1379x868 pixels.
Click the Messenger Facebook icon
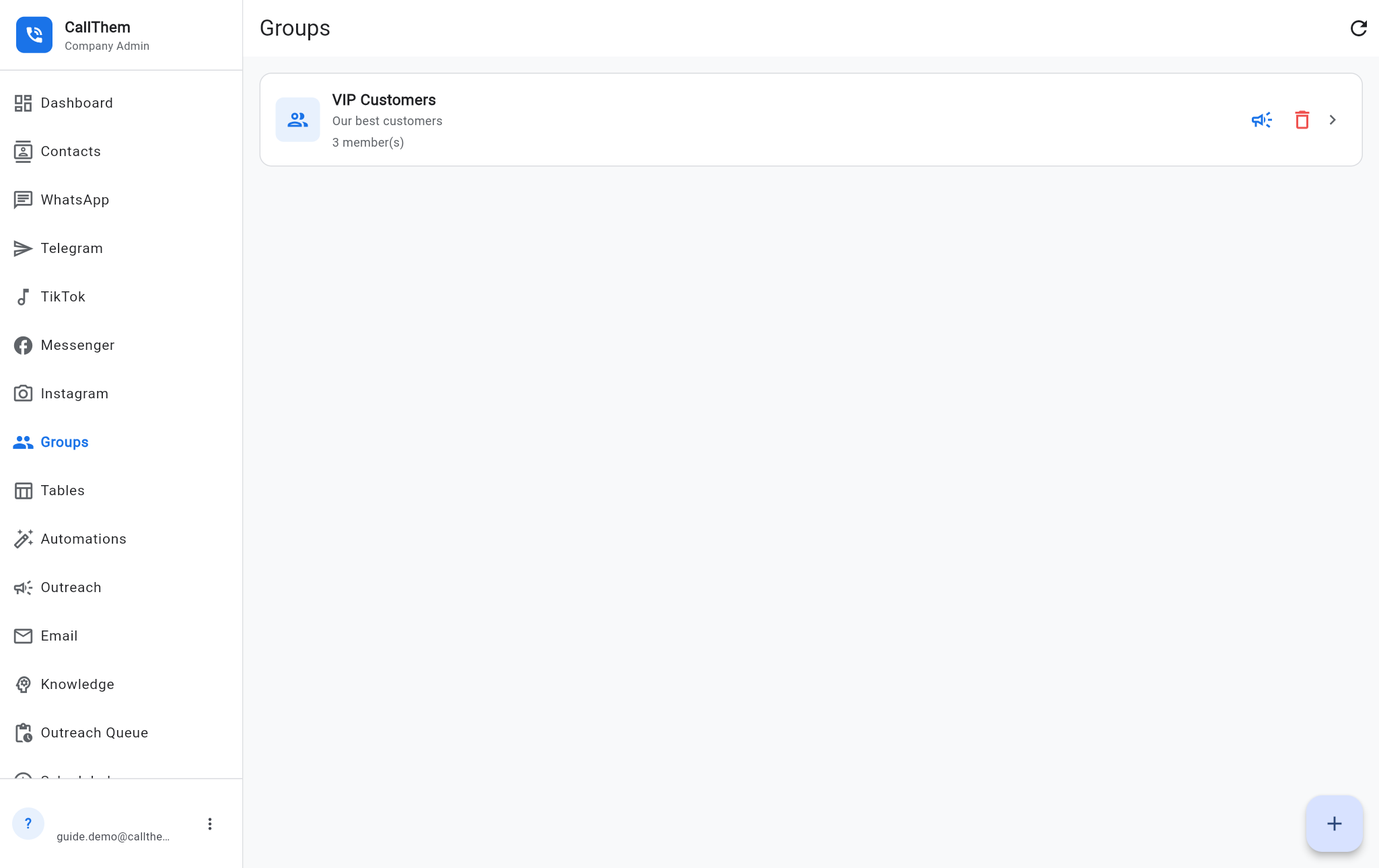pos(23,345)
